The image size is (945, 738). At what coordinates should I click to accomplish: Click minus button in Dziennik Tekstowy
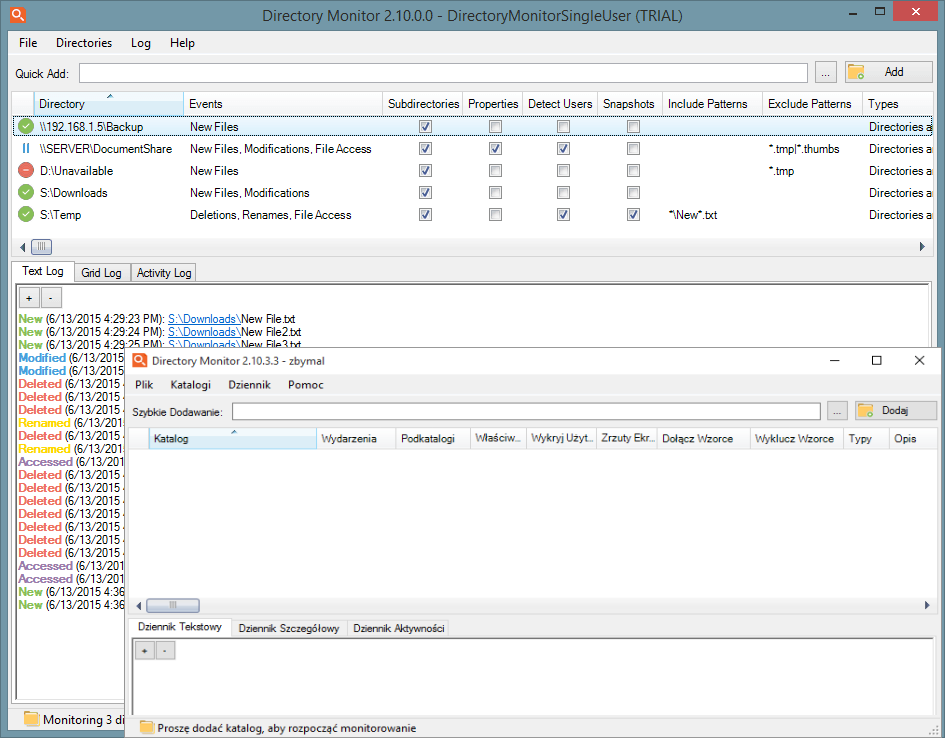coord(165,651)
